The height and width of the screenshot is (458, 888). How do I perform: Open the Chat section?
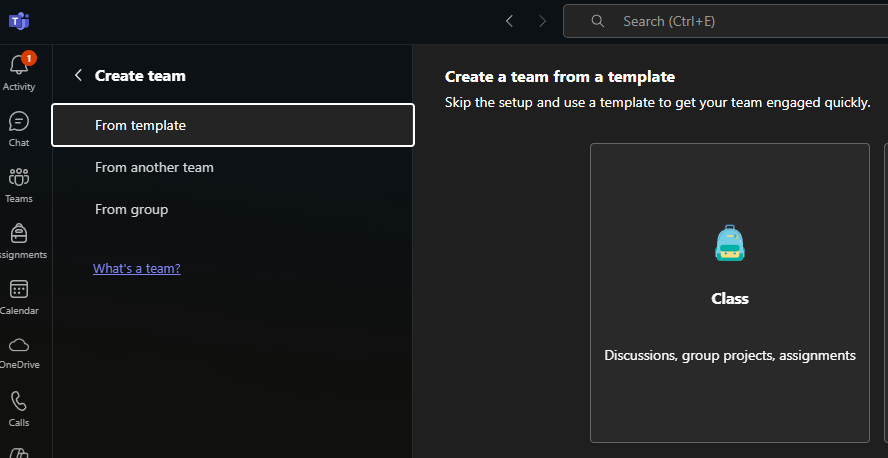tap(18, 128)
